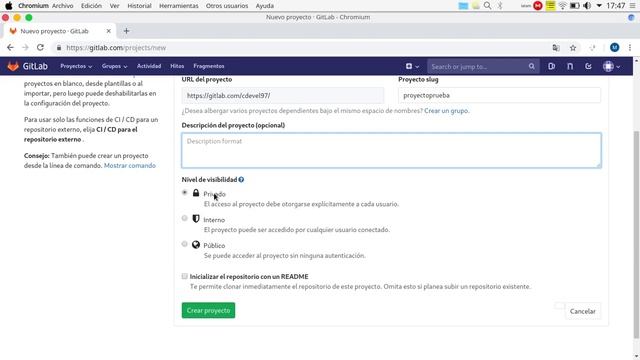Click the GitLab fox logo
The width and height of the screenshot is (640, 360).
(13, 66)
